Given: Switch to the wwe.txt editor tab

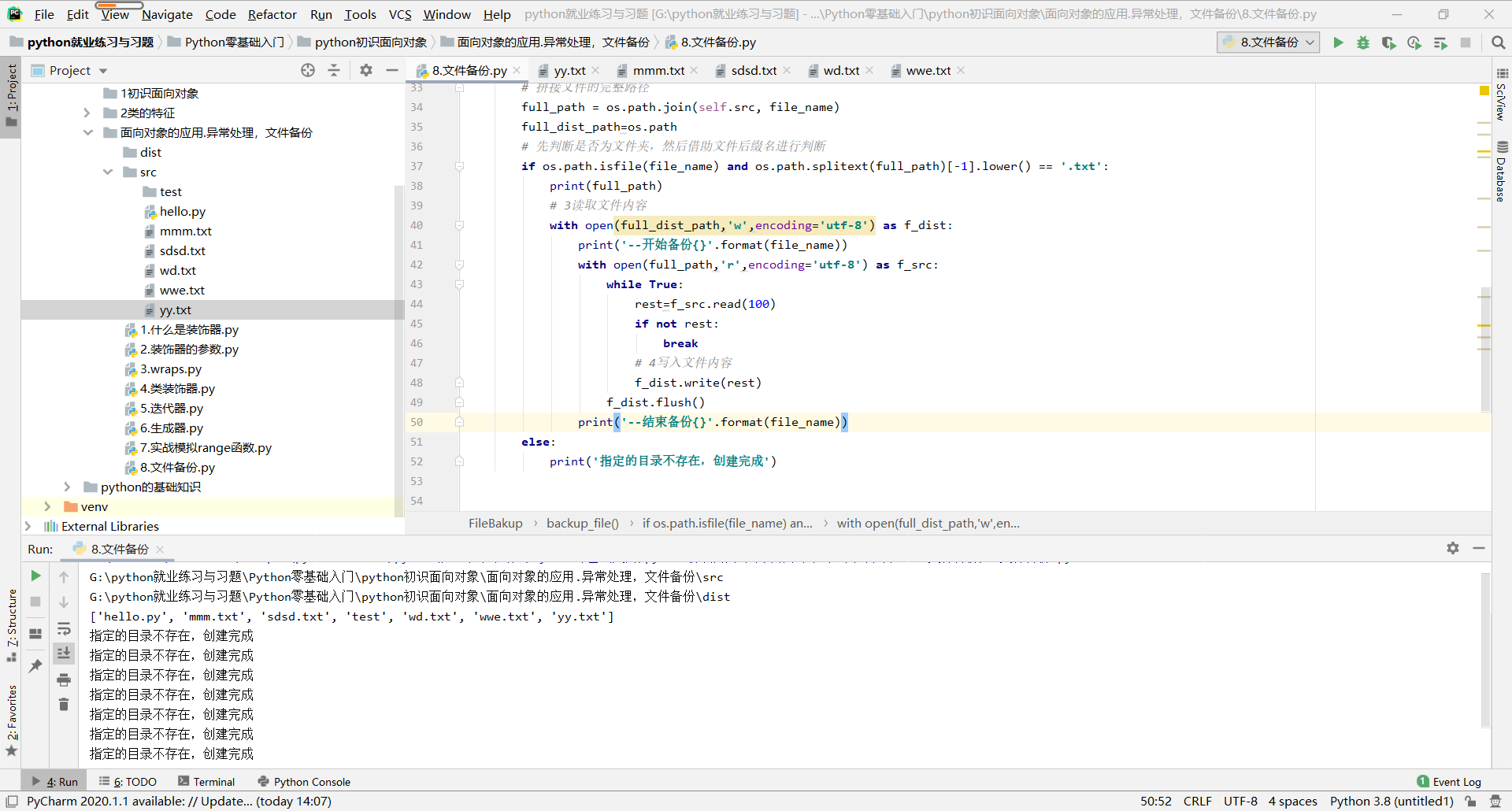Looking at the screenshot, I should tap(928, 70).
